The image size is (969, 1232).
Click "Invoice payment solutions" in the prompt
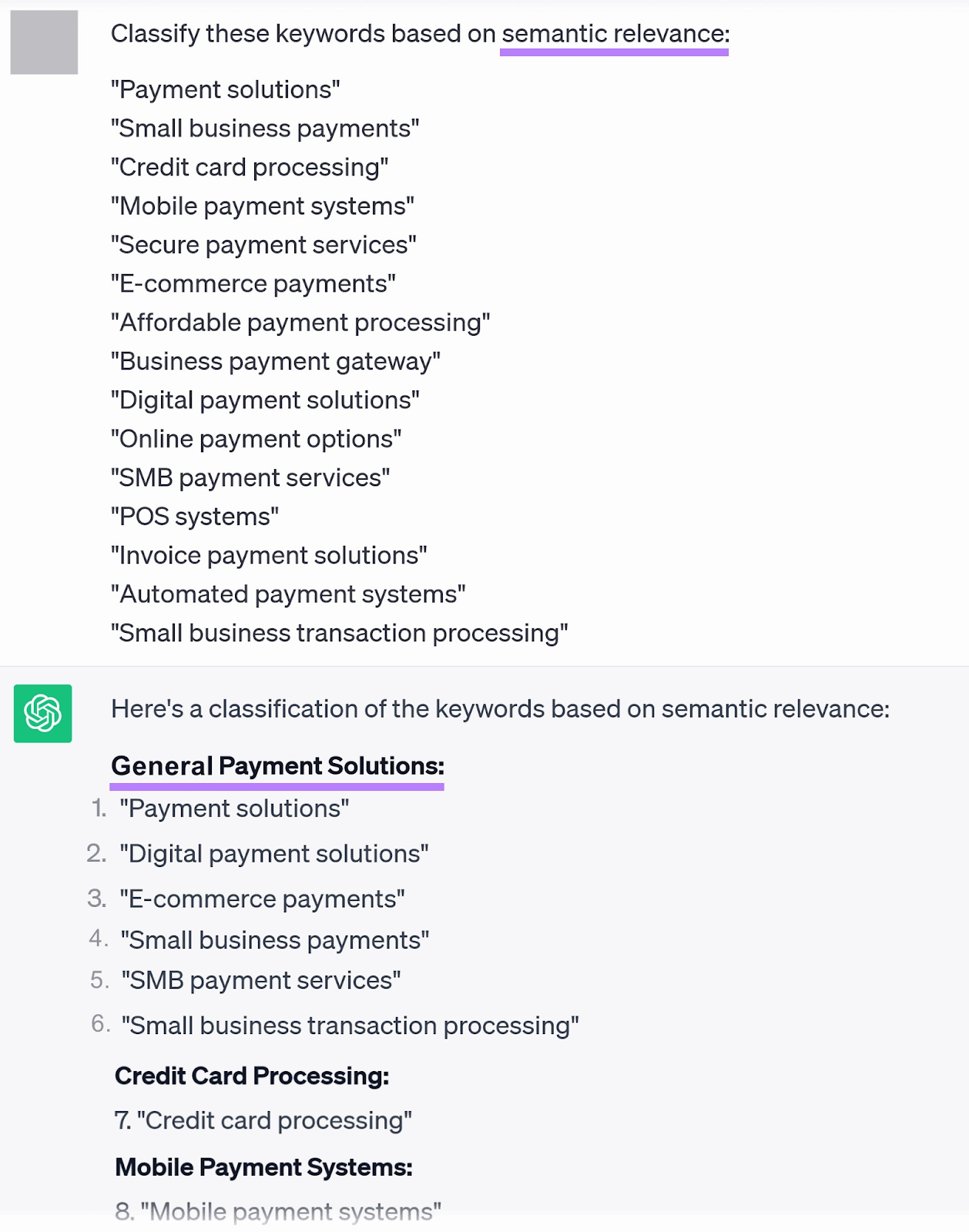269,555
